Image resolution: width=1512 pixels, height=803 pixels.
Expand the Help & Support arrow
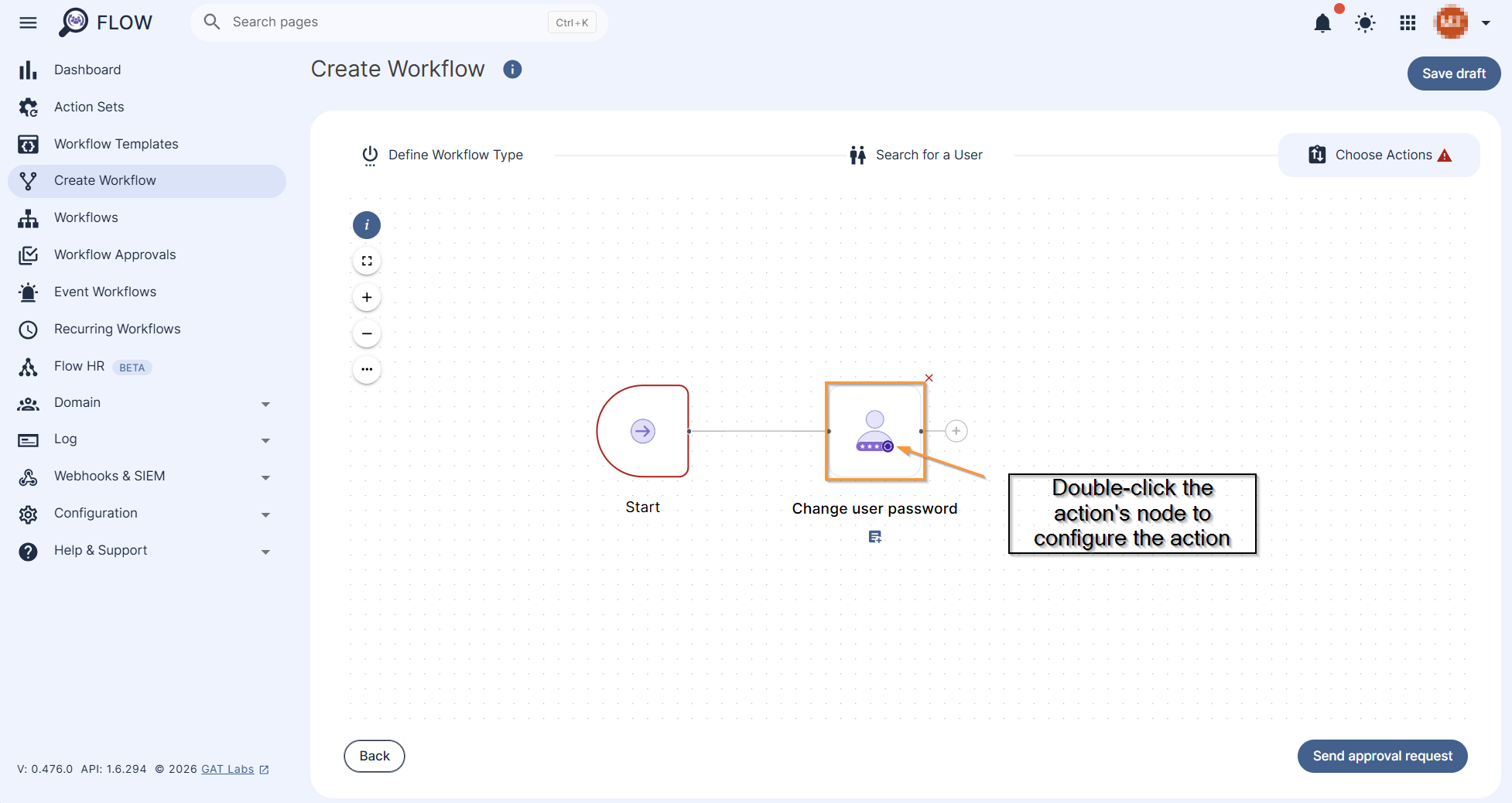pyautogui.click(x=265, y=552)
